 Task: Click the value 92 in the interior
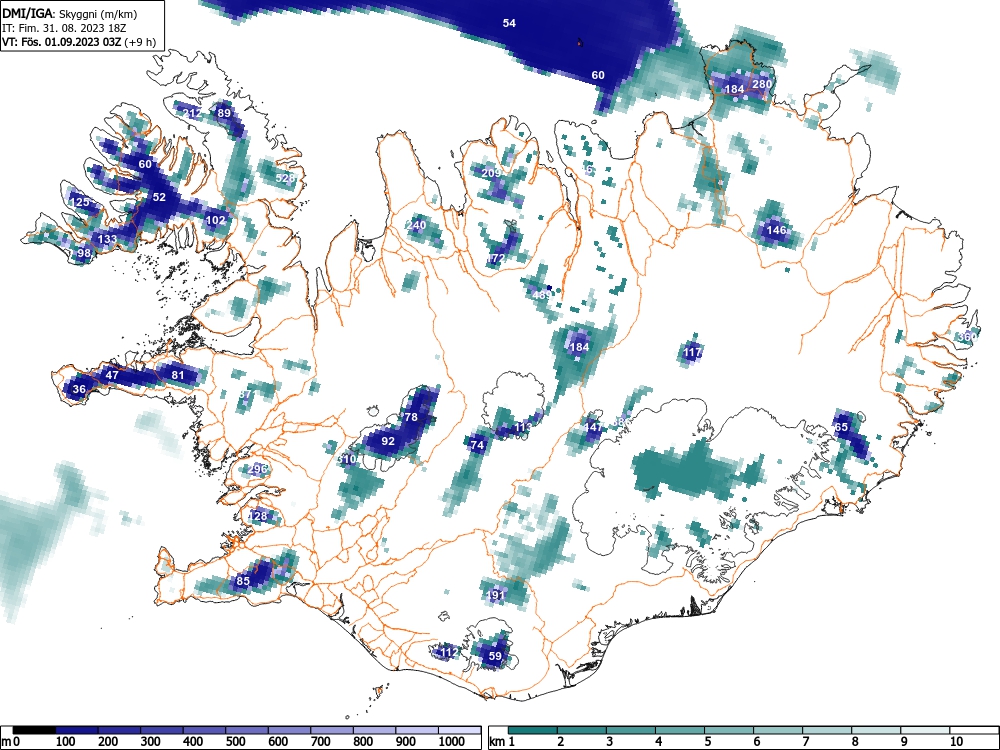(388, 441)
